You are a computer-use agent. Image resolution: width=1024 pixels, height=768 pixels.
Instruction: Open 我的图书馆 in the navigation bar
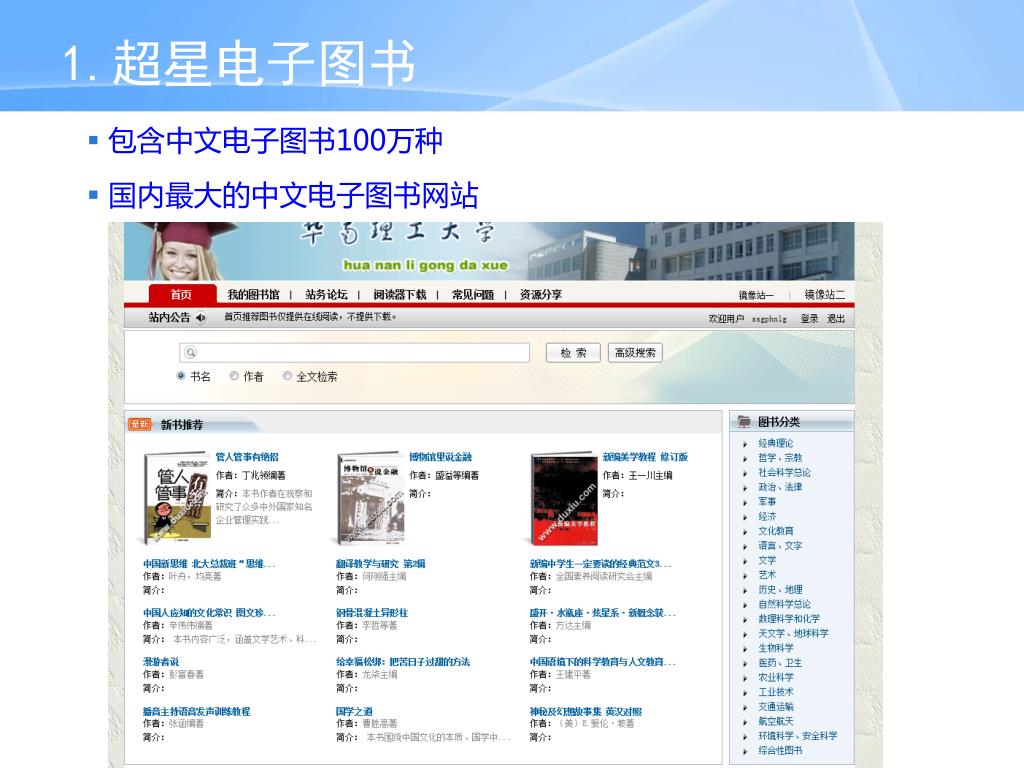point(253,295)
